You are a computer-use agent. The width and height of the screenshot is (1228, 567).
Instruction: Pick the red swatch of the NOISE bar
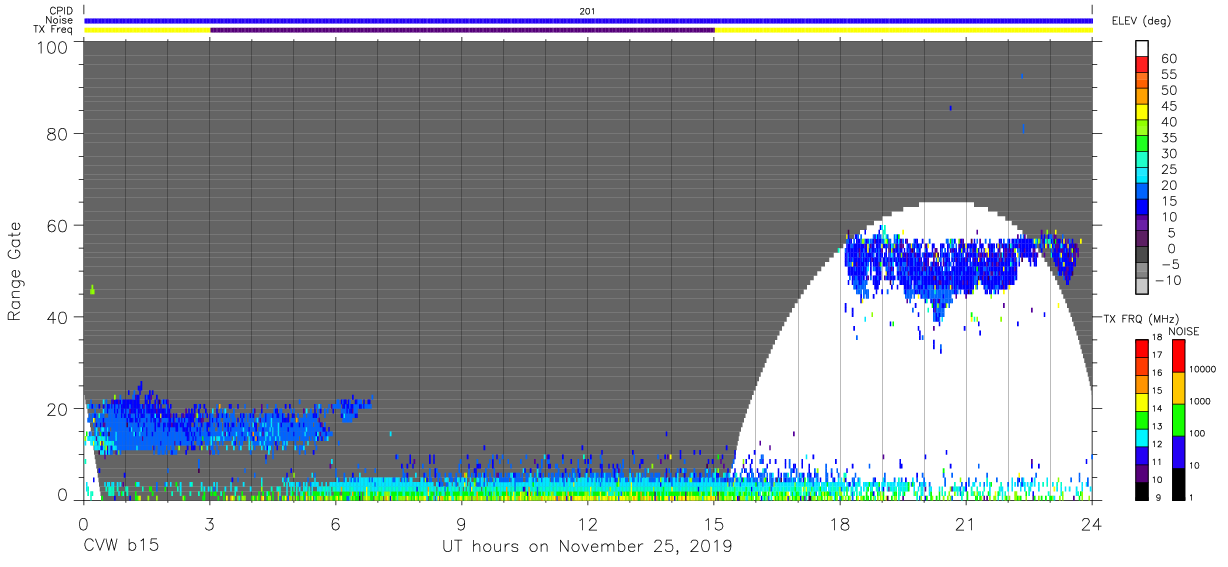click(1178, 356)
